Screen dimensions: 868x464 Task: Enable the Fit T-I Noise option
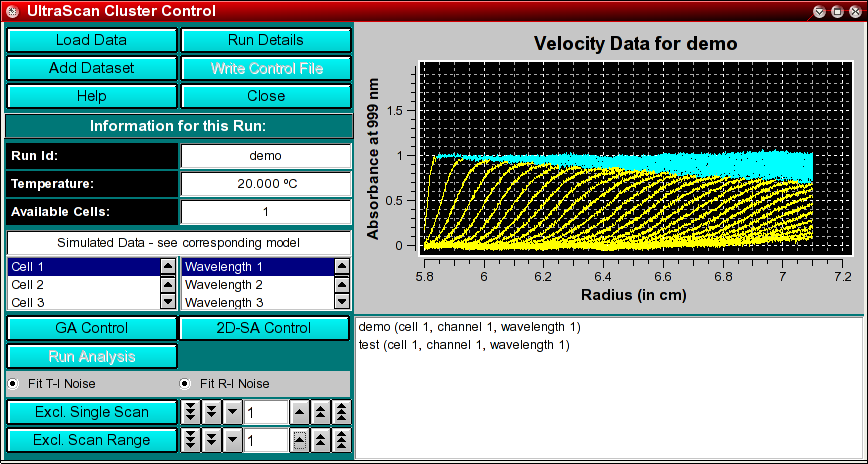pos(13,384)
